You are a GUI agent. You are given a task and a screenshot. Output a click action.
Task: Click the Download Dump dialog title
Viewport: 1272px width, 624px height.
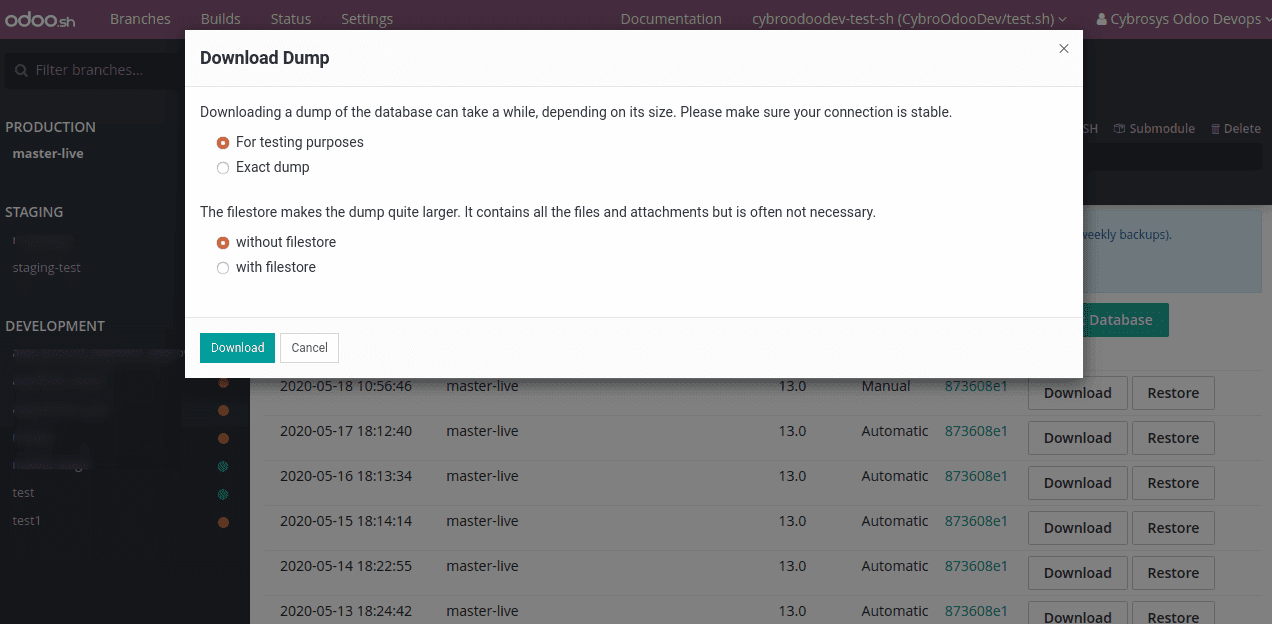(265, 58)
